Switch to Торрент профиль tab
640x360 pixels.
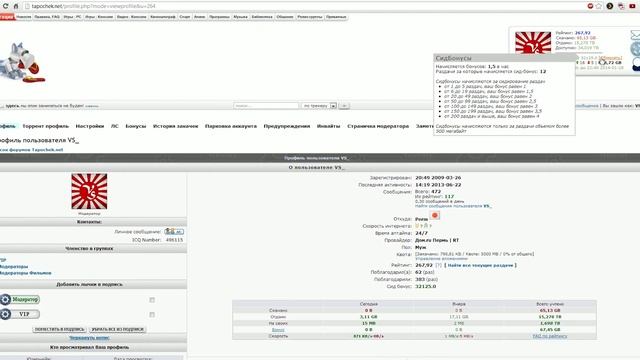[46, 126]
